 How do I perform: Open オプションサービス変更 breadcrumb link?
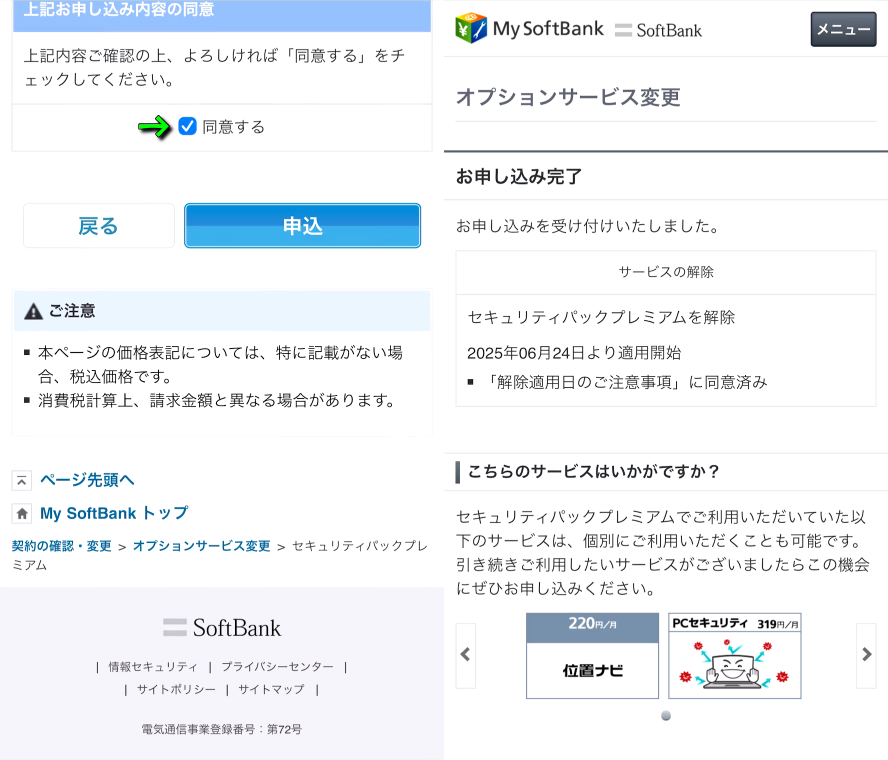pyautogui.click(x=202, y=546)
